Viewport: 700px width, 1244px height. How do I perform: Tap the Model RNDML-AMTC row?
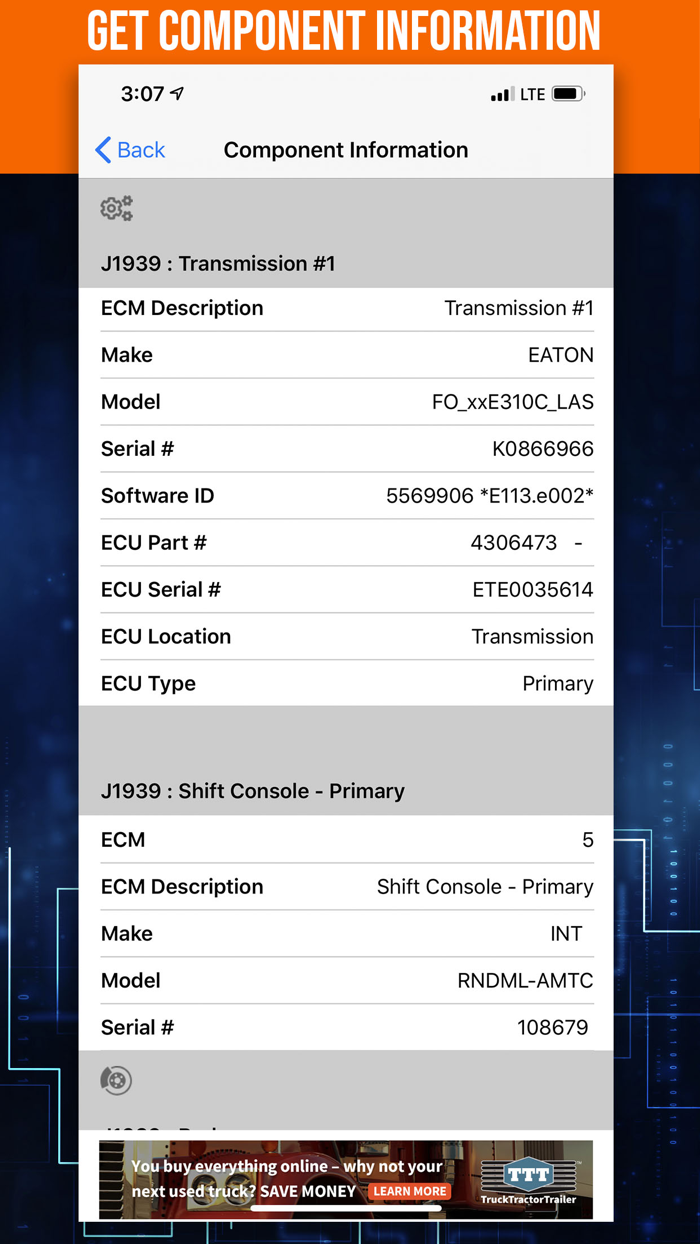click(x=346, y=980)
